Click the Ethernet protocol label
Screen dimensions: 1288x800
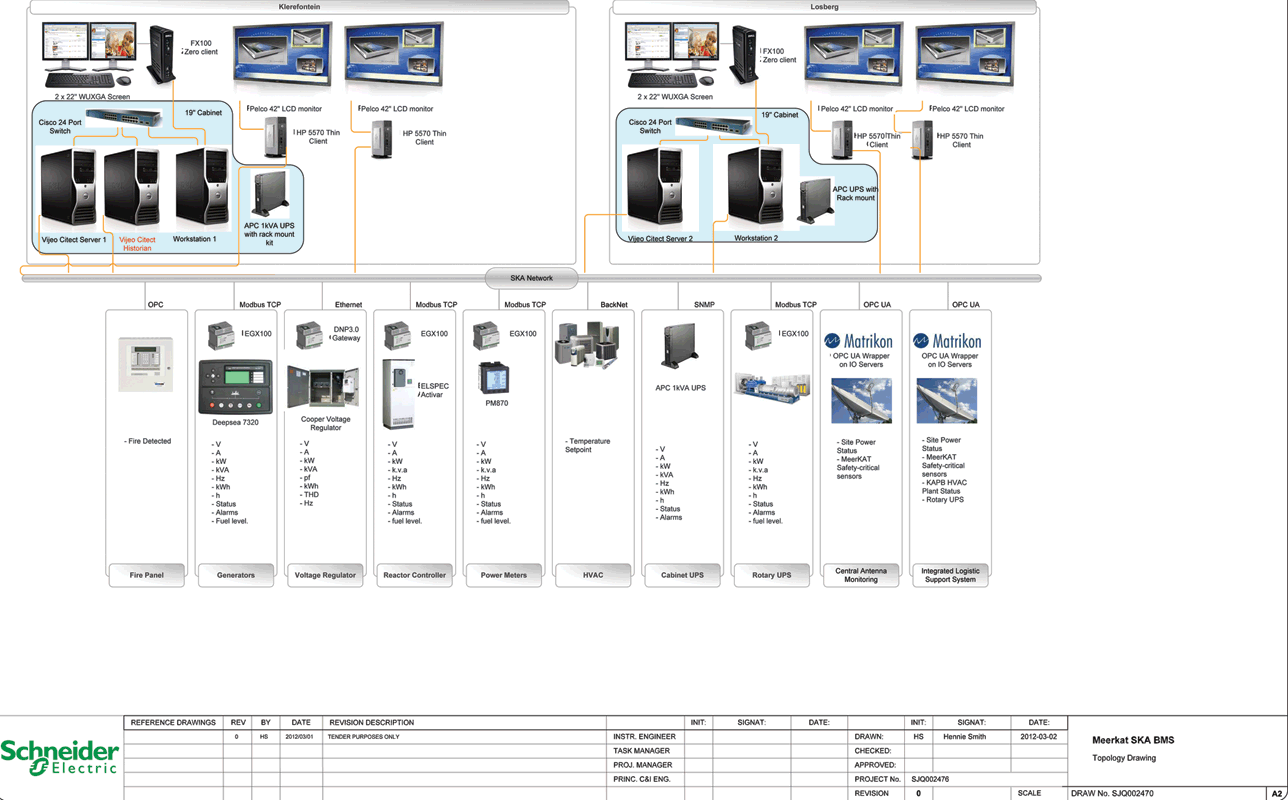(348, 304)
